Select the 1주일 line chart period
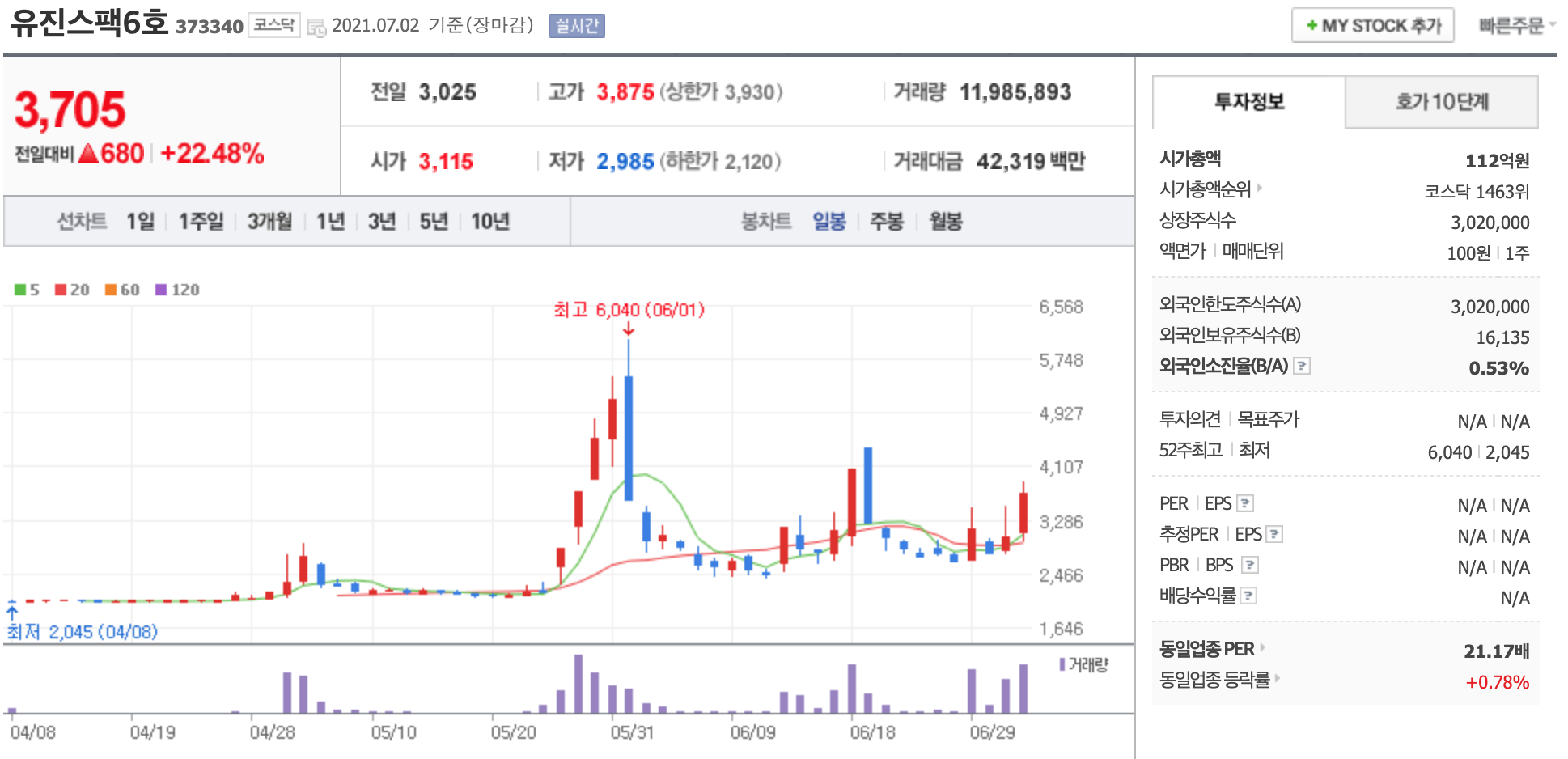Screen dimensions: 1568x759 201,222
